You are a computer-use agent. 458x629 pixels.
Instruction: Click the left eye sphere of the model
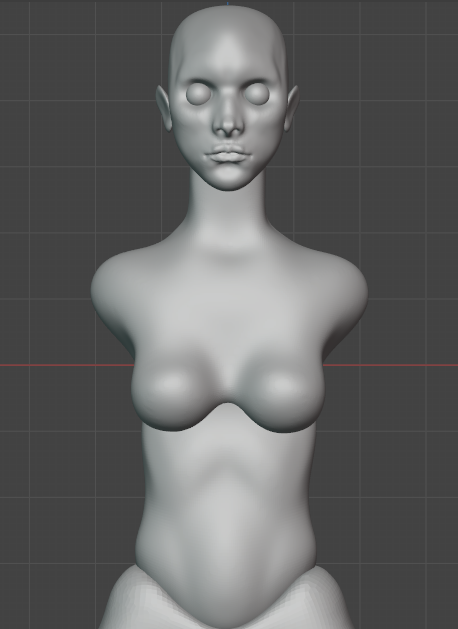pos(198,93)
